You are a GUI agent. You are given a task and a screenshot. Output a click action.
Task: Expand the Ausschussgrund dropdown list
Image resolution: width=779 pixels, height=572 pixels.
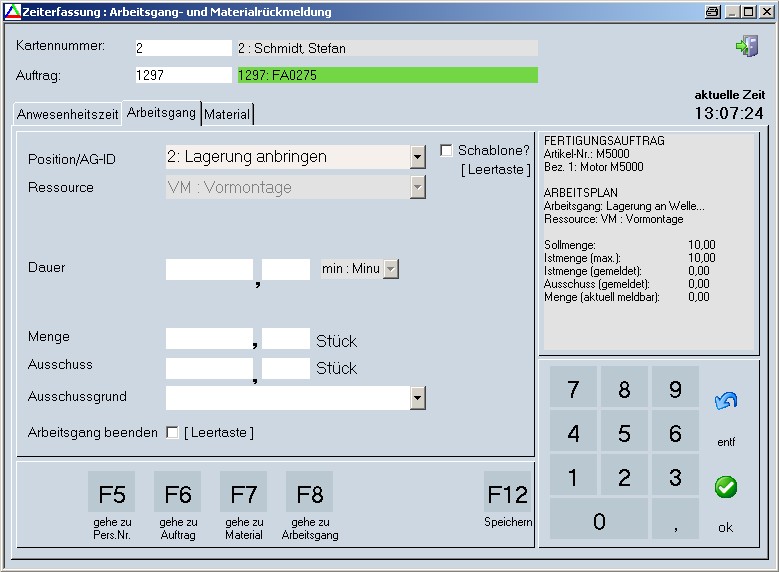(x=418, y=398)
